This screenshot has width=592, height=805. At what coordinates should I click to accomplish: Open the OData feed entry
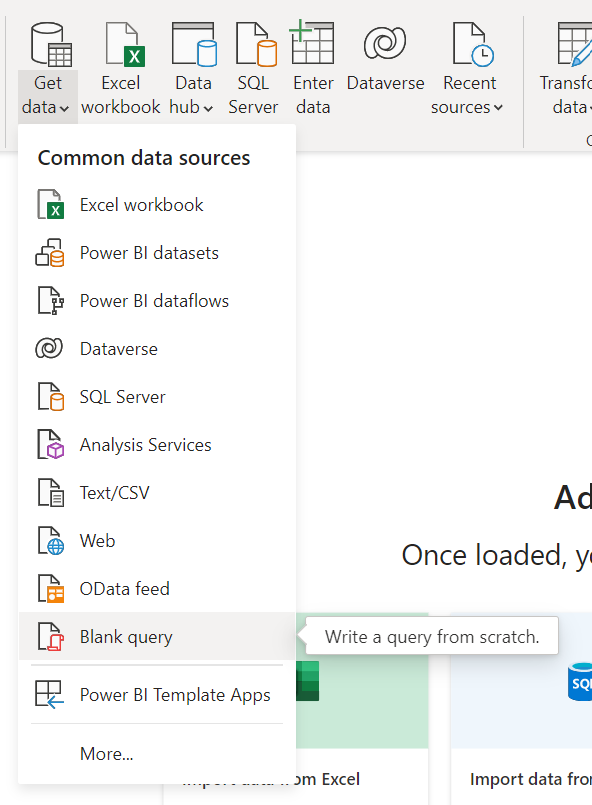pos(157,588)
